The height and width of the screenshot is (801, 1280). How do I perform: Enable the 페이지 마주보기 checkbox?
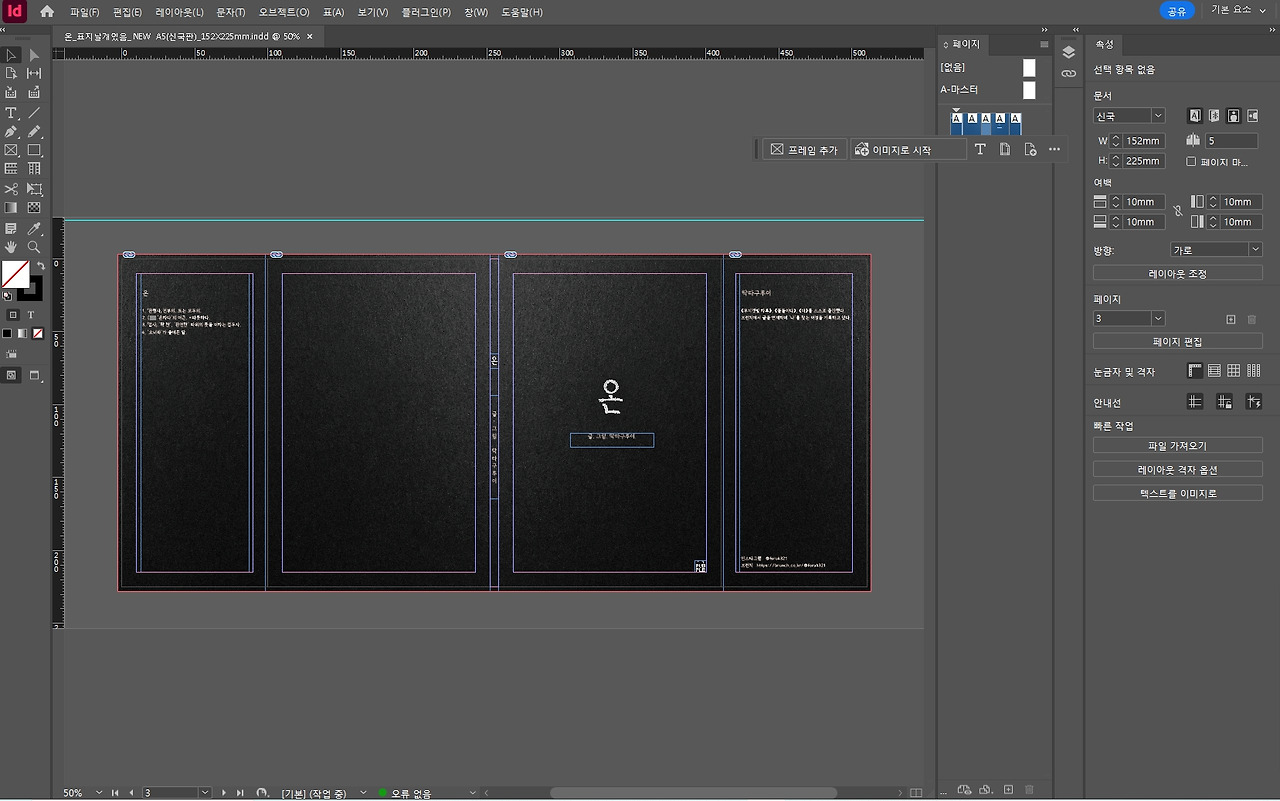(1191, 161)
